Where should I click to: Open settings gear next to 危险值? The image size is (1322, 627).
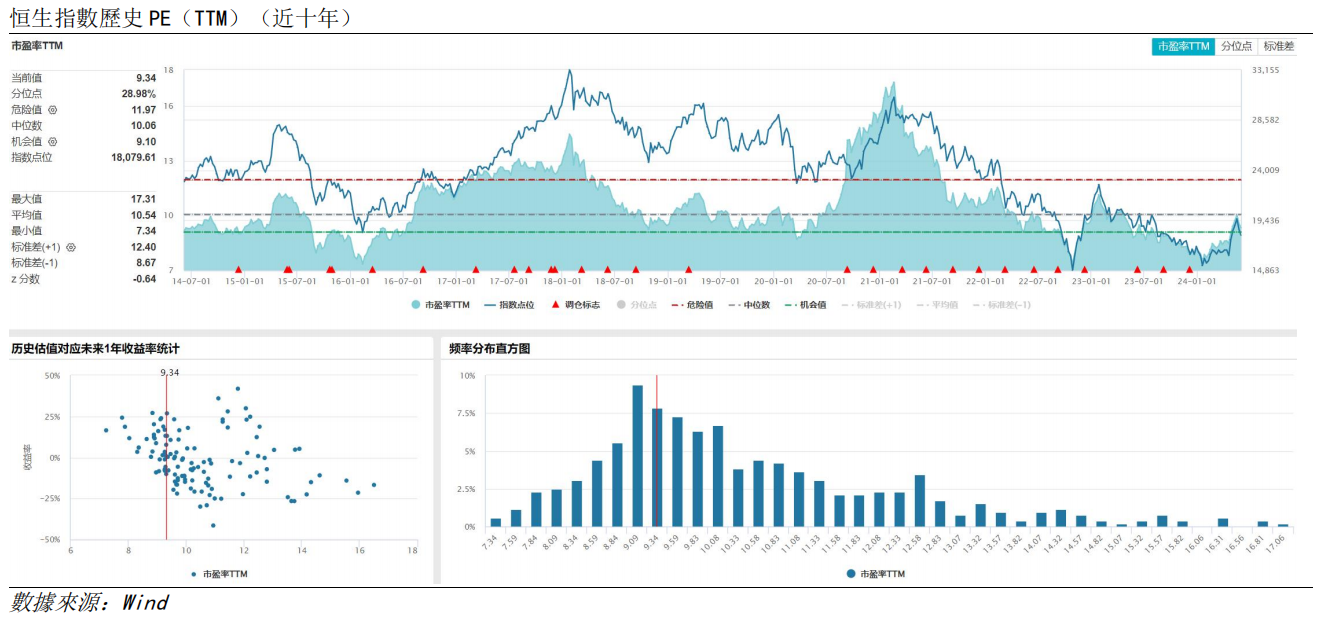(53, 110)
